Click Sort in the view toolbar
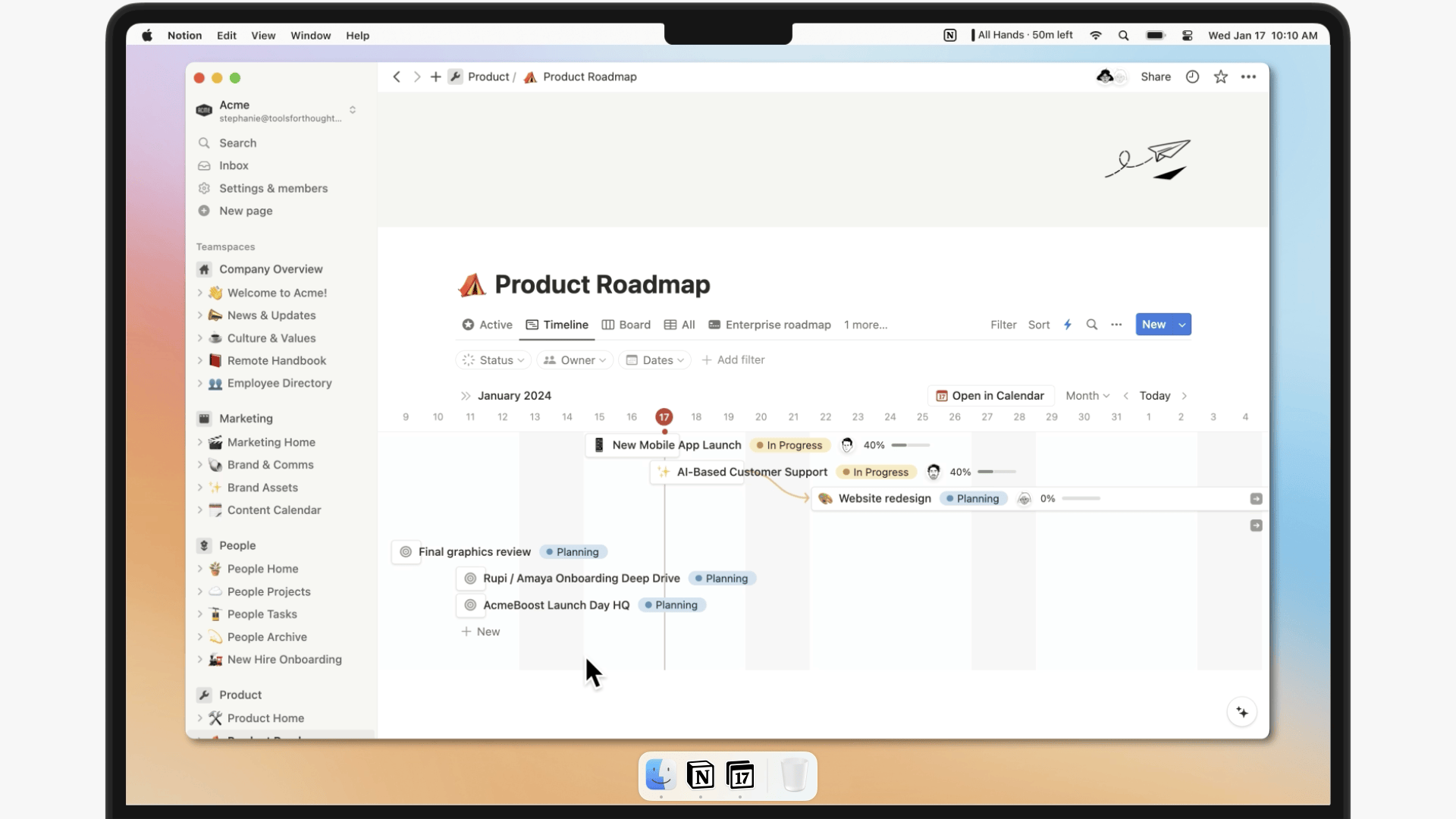Viewport: 1456px width, 819px height. [1038, 325]
